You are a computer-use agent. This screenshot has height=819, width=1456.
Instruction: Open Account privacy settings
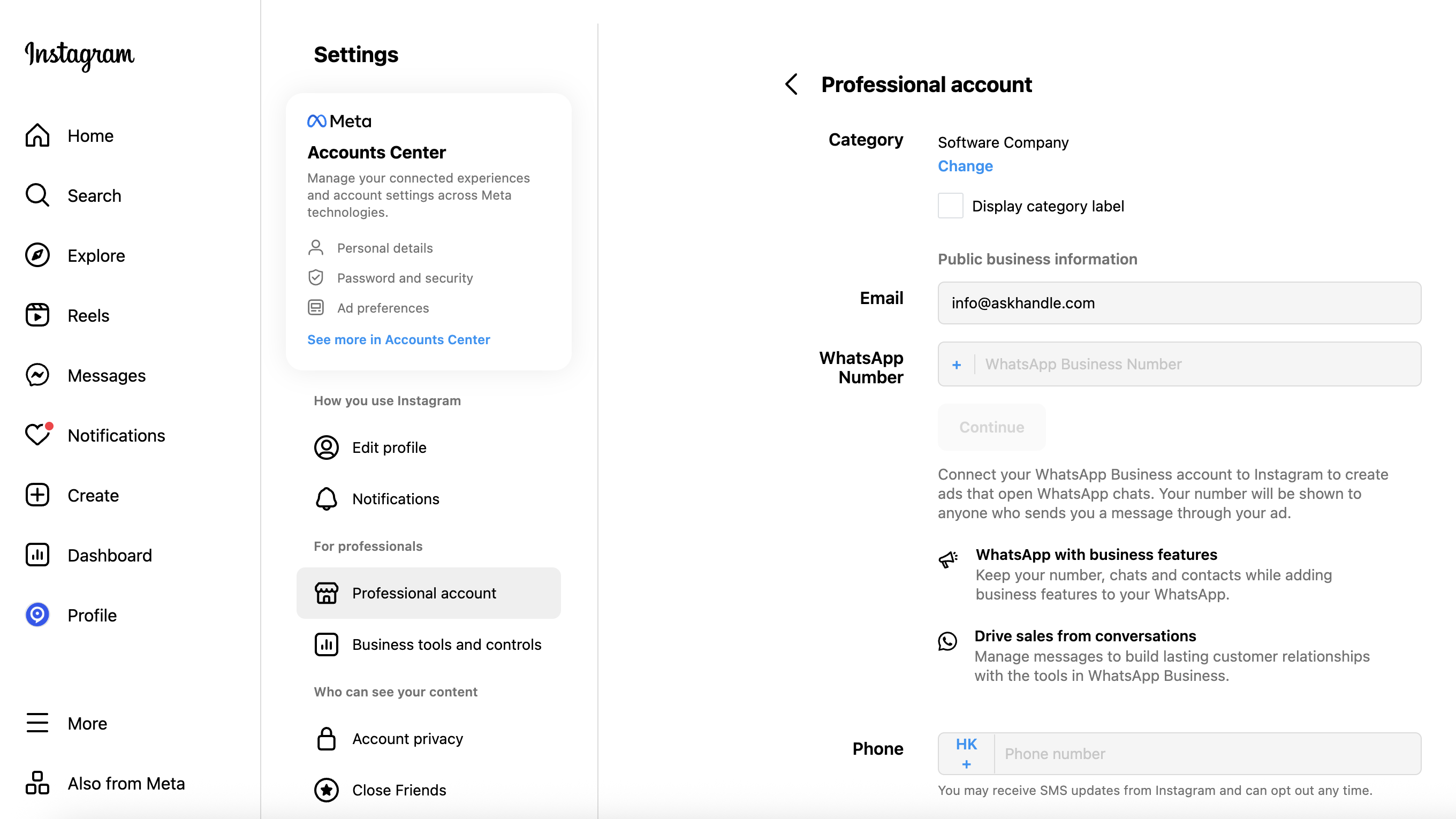click(407, 739)
